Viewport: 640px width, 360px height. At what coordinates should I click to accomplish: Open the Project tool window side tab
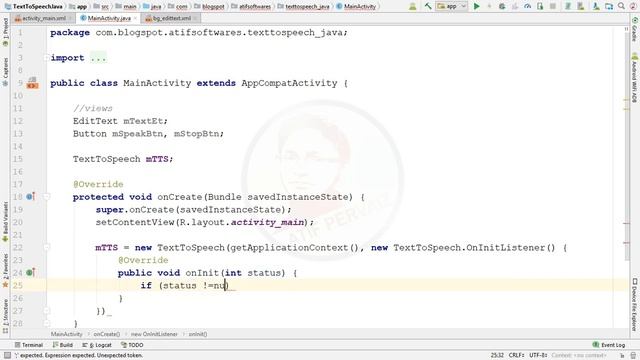coord(5,33)
